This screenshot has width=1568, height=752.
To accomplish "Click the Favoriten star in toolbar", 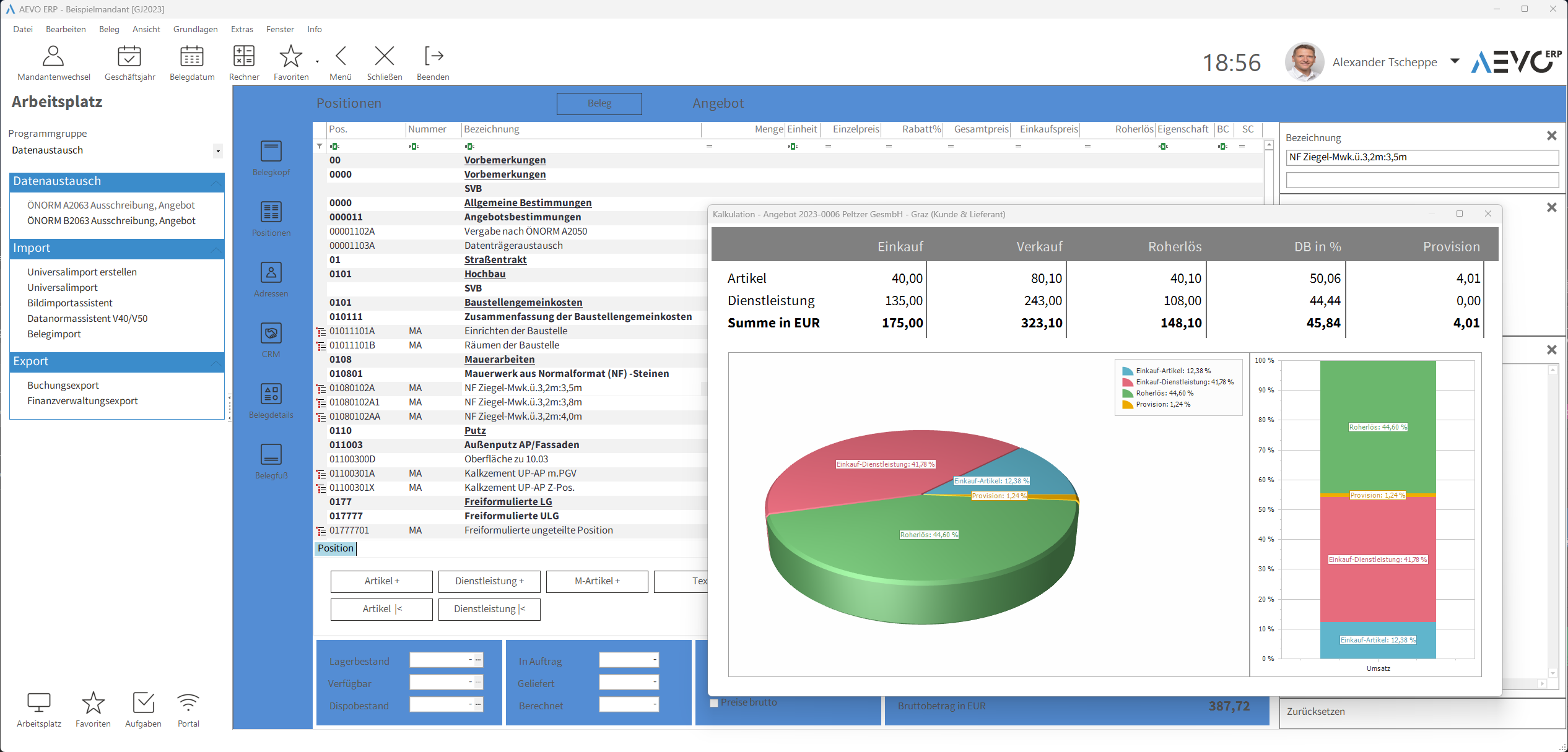I will (290, 56).
